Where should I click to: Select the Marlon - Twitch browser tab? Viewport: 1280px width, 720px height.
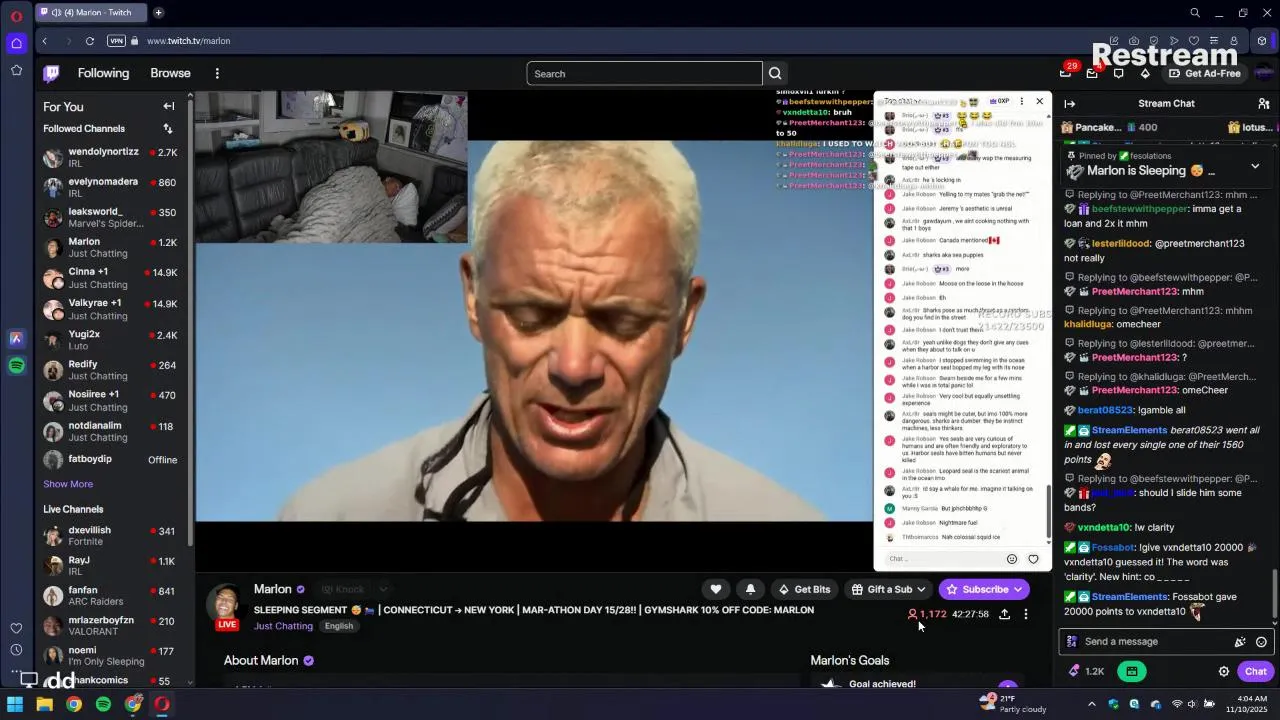[89, 12]
